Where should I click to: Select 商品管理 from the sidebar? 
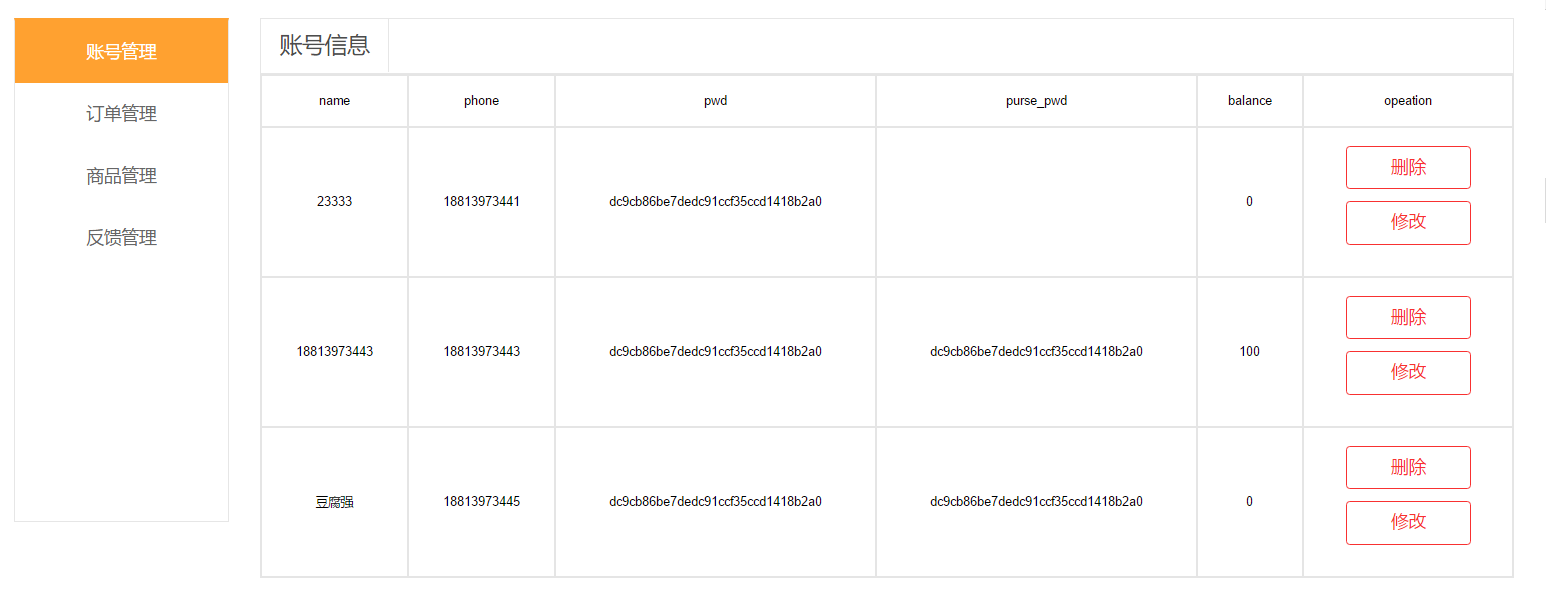[x=121, y=176]
